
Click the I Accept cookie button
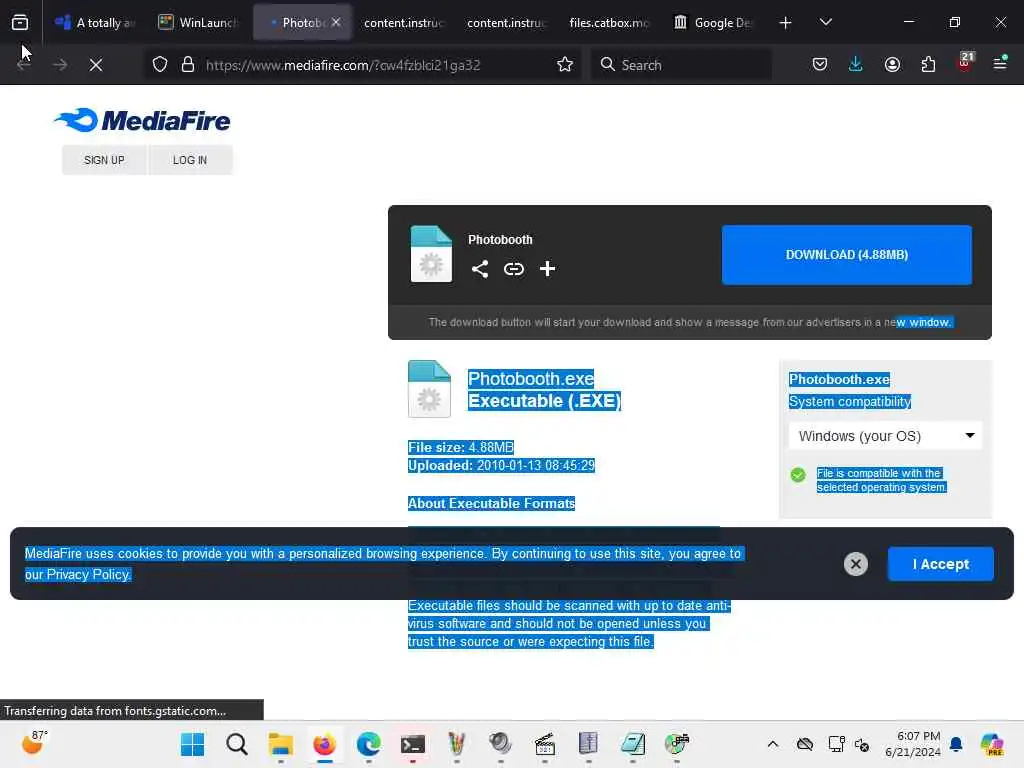pos(940,564)
